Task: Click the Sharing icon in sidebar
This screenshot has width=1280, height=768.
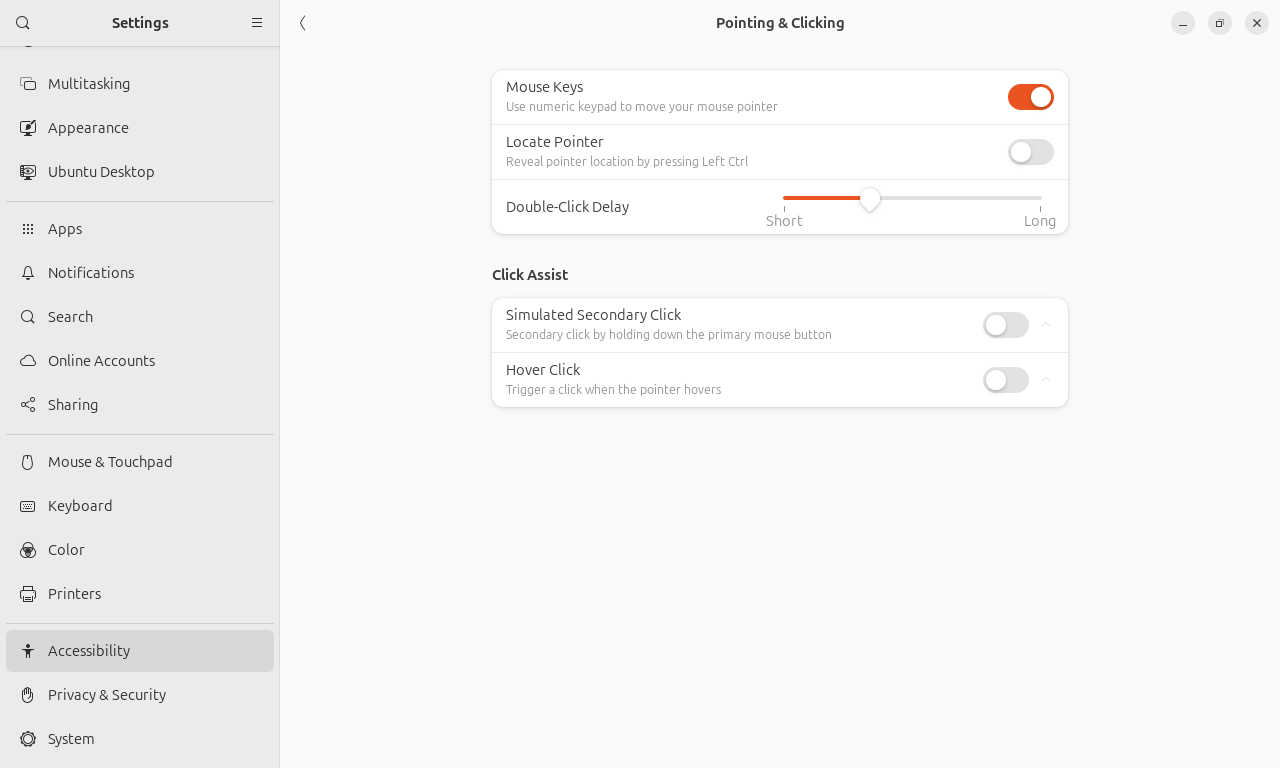Action: (28, 405)
